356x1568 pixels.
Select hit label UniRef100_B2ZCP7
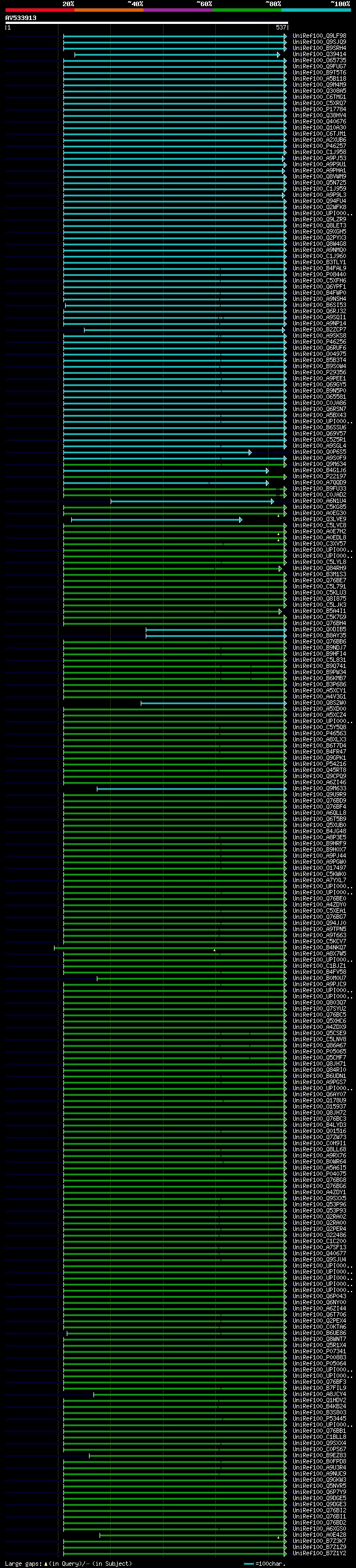pyautogui.click(x=319, y=330)
